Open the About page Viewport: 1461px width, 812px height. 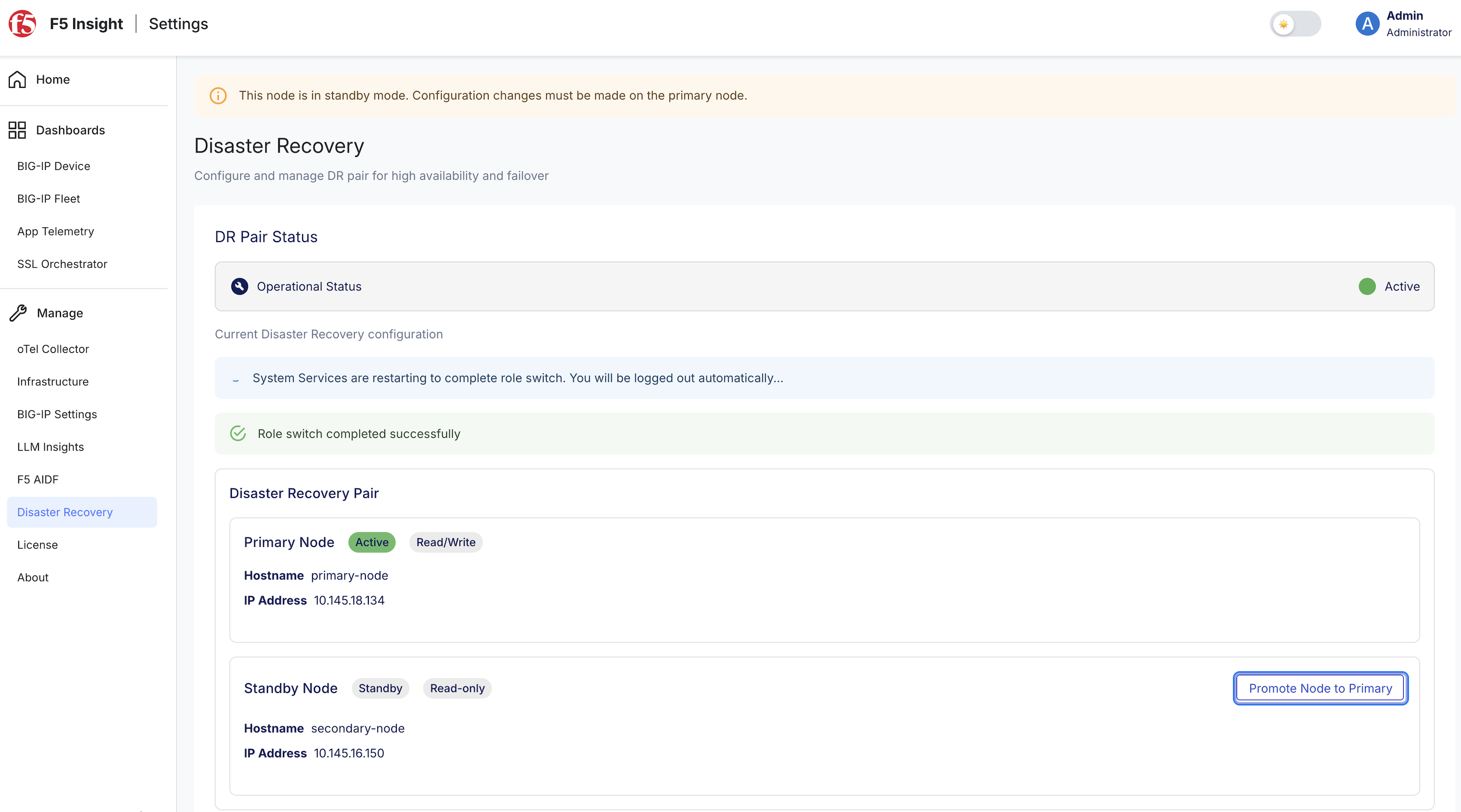point(33,577)
